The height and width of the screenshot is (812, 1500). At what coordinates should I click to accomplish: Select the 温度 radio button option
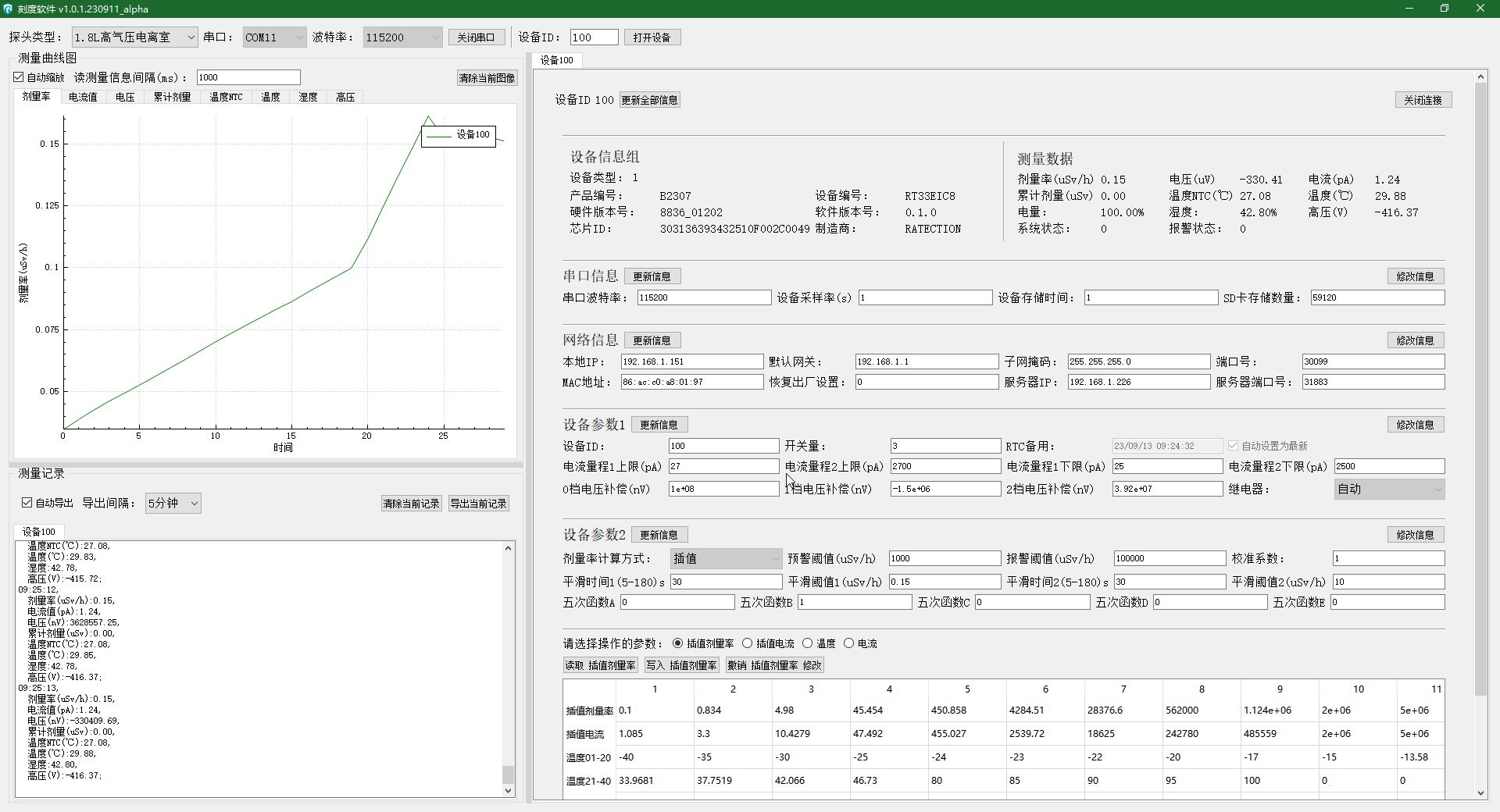[808, 643]
